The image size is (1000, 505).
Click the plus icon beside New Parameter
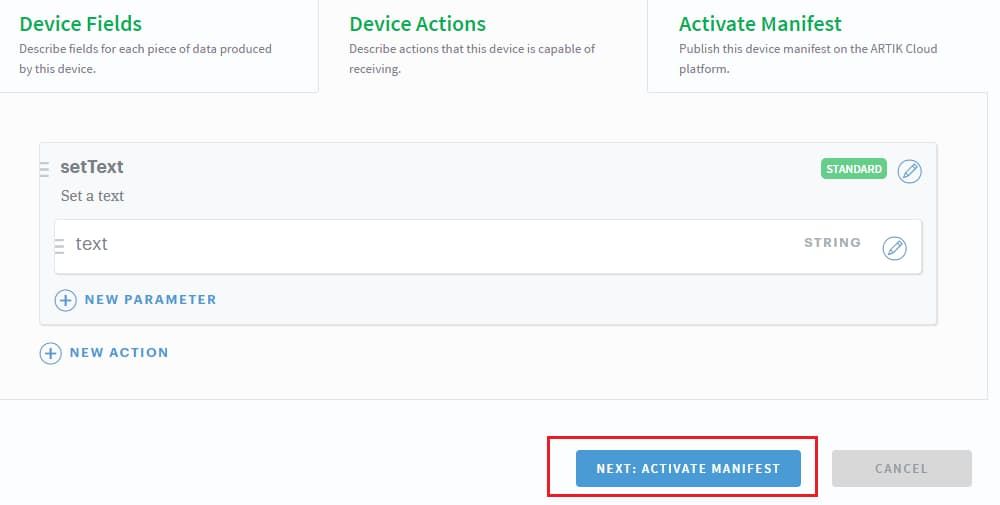[x=65, y=300]
